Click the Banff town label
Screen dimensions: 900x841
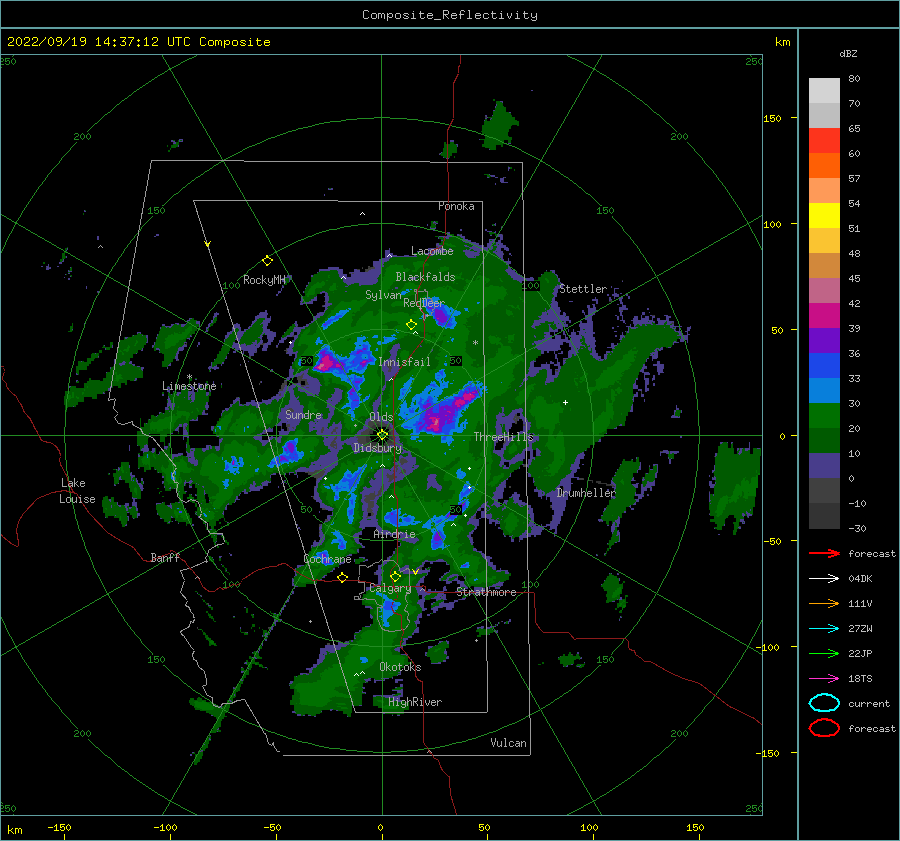pyautogui.click(x=165, y=557)
